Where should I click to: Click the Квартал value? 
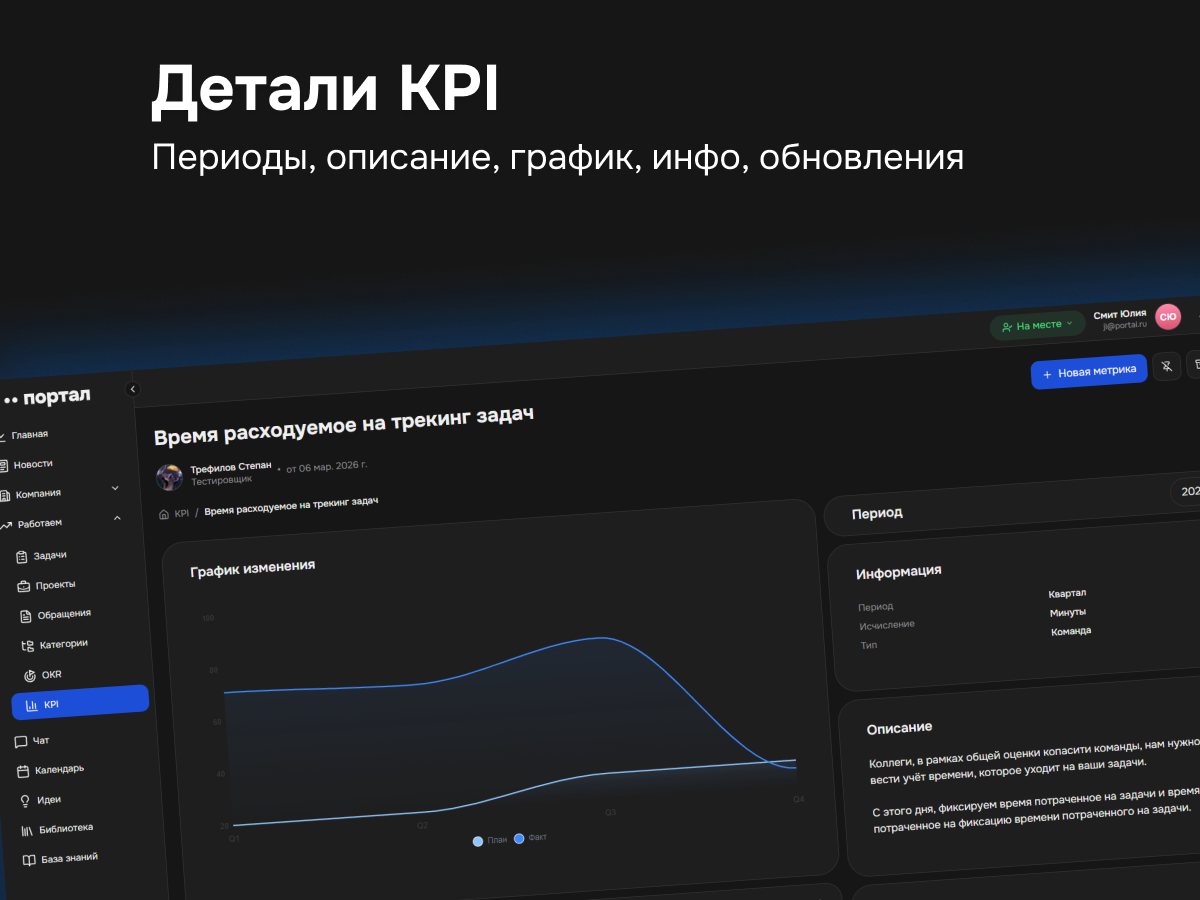click(x=1067, y=594)
